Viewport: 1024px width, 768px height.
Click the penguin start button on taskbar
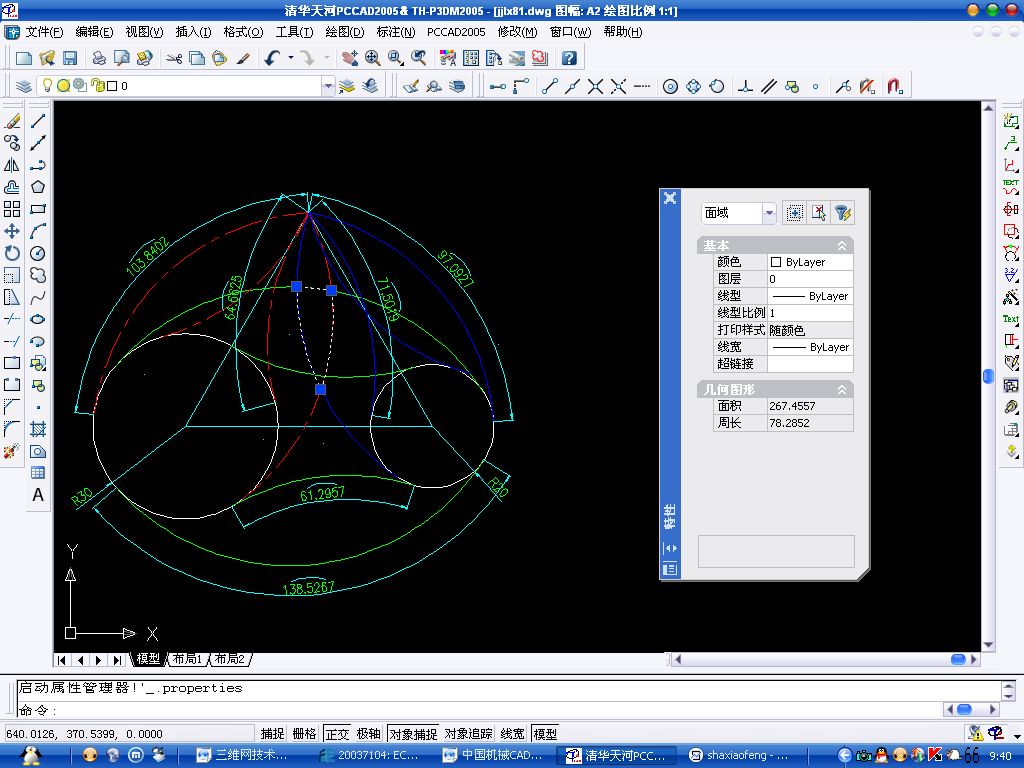point(31,756)
